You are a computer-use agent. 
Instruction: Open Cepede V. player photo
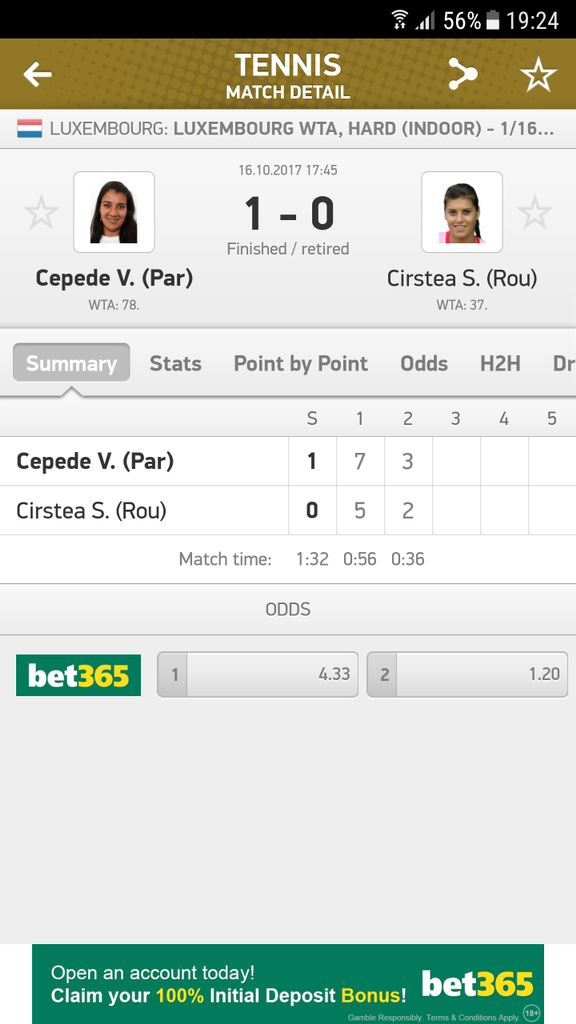pyautogui.click(x=114, y=212)
